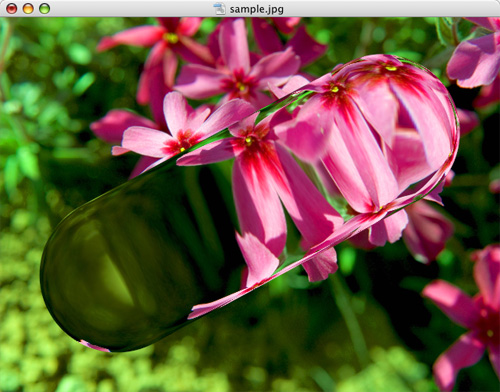Viewport: 500px width, 392px height.
Task: Zoom the window using the green button
Action: tap(45, 9)
